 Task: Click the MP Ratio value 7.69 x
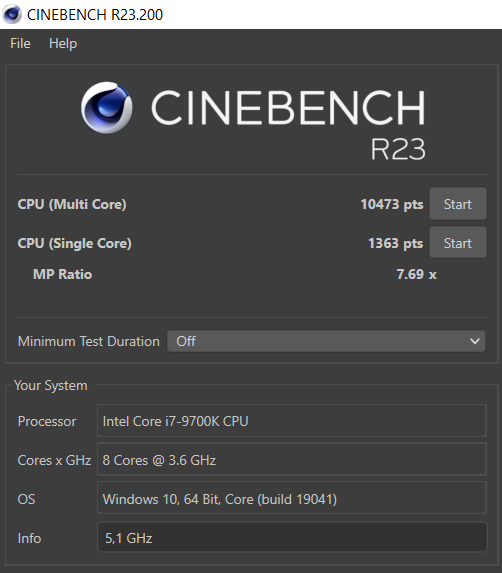pyautogui.click(x=417, y=274)
